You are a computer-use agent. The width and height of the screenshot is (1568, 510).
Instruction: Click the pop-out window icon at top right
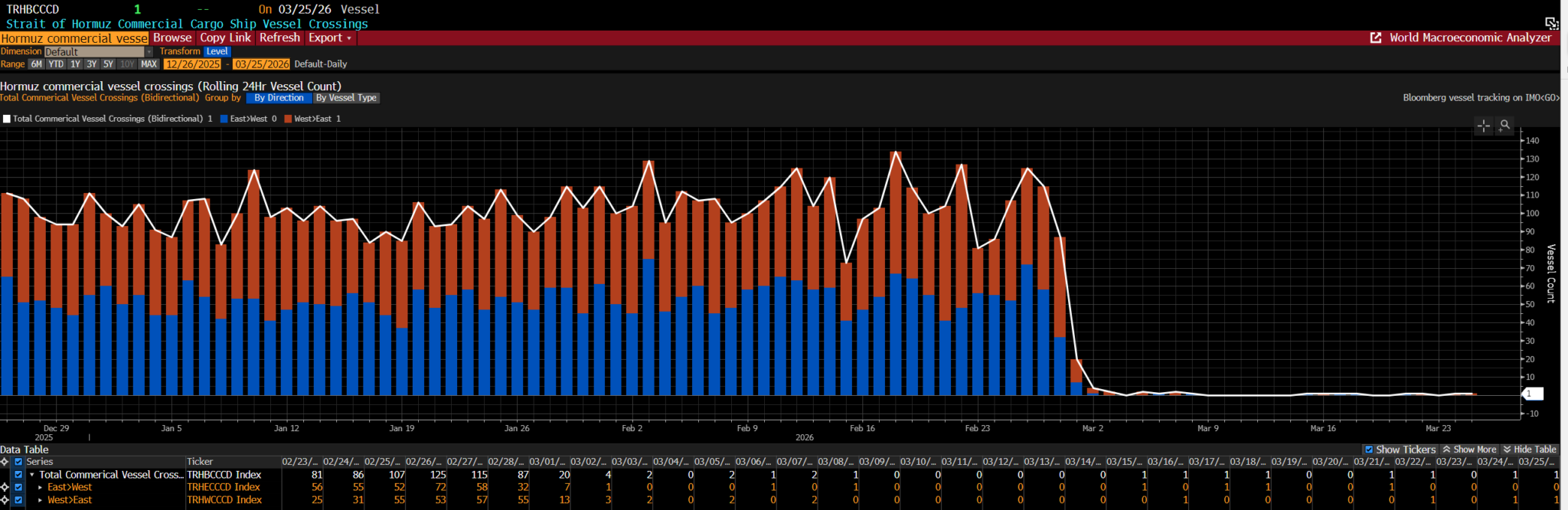click(1551, 23)
